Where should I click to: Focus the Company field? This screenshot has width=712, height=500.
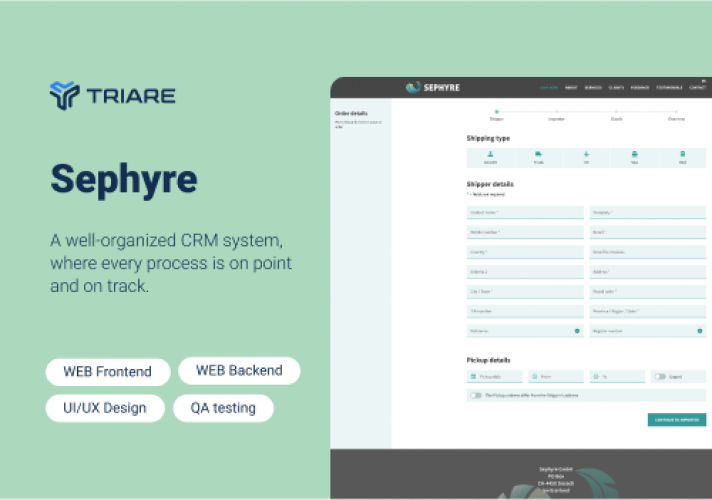pos(648,213)
